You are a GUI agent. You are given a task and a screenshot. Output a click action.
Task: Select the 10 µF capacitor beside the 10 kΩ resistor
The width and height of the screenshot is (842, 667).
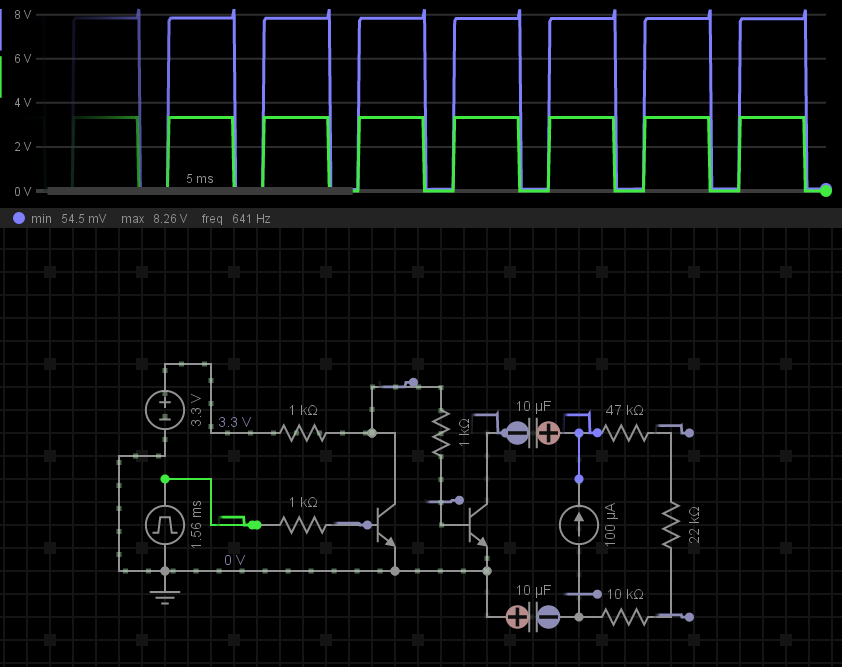point(533,617)
